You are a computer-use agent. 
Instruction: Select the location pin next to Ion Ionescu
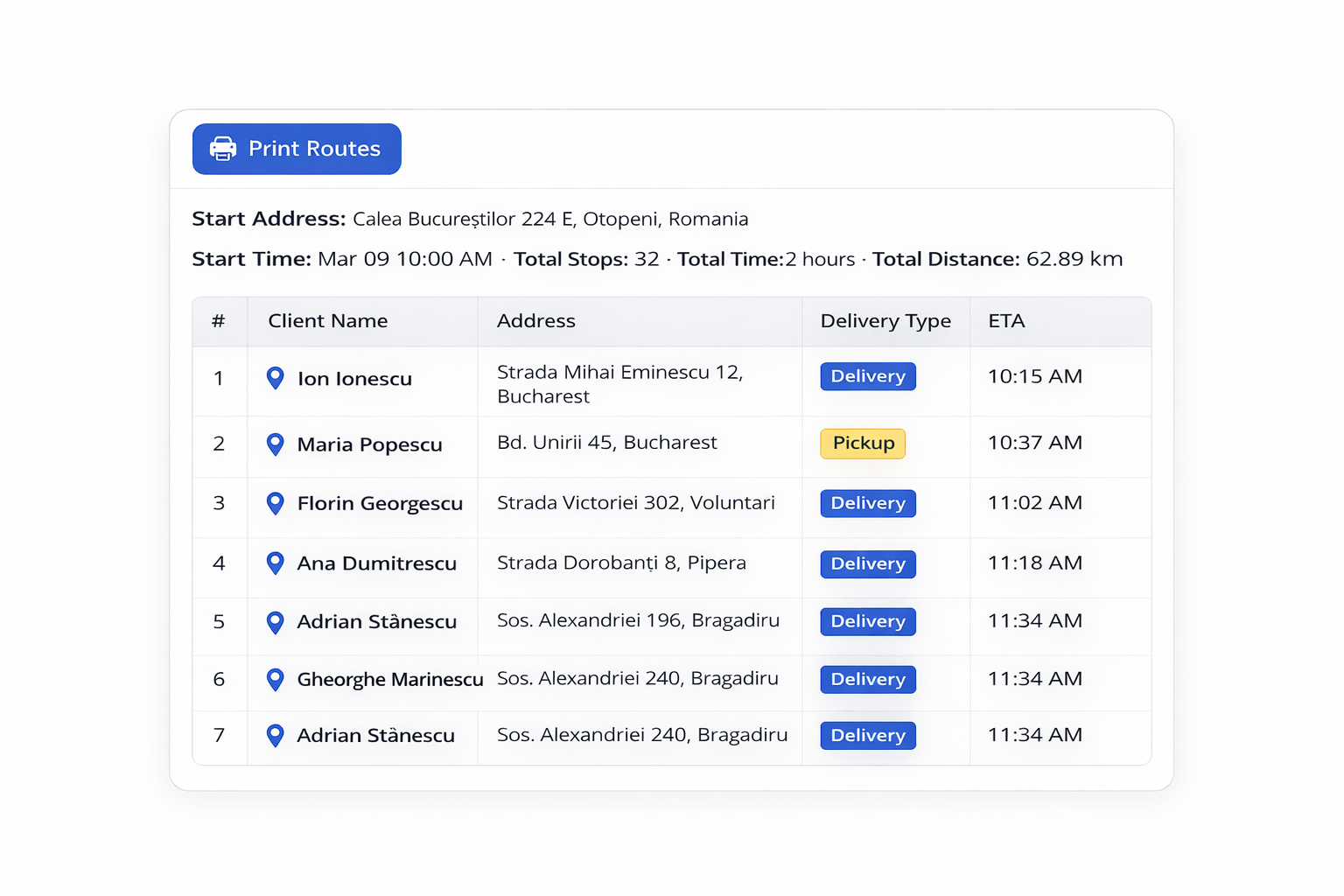276,378
